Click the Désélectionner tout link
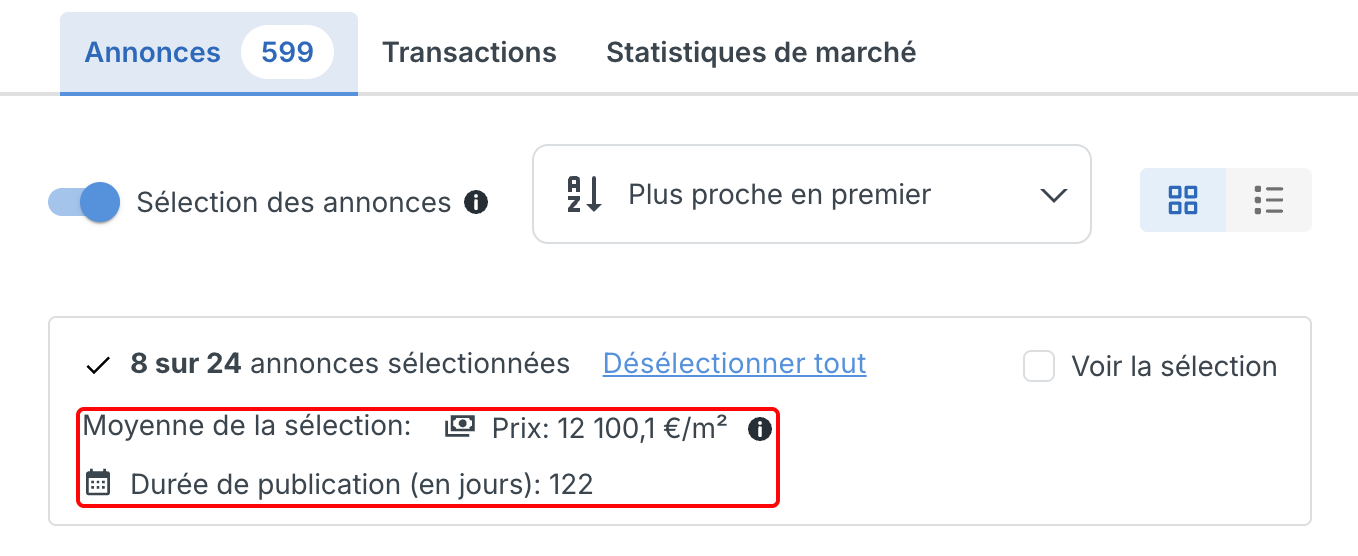 click(x=735, y=364)
